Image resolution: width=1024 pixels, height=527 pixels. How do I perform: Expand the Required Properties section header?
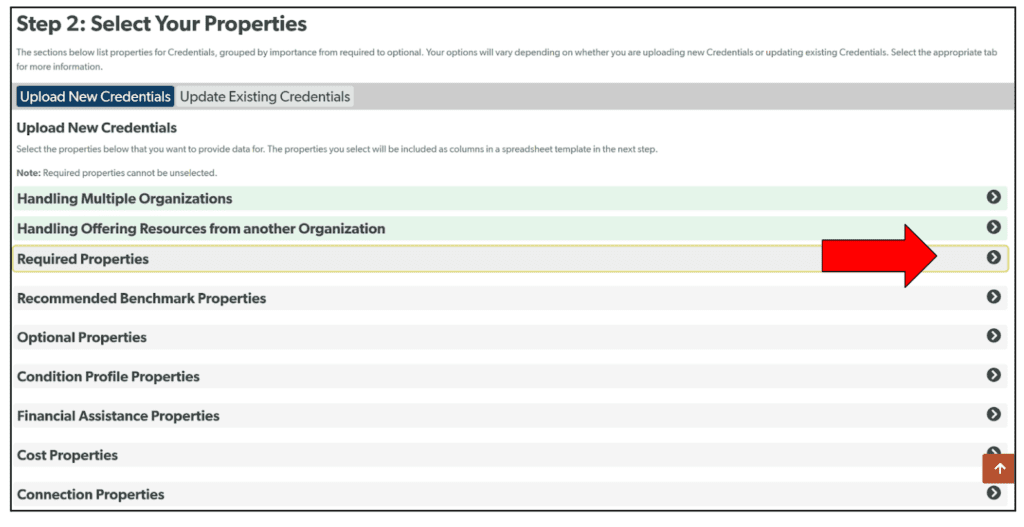tap(510, 259)
